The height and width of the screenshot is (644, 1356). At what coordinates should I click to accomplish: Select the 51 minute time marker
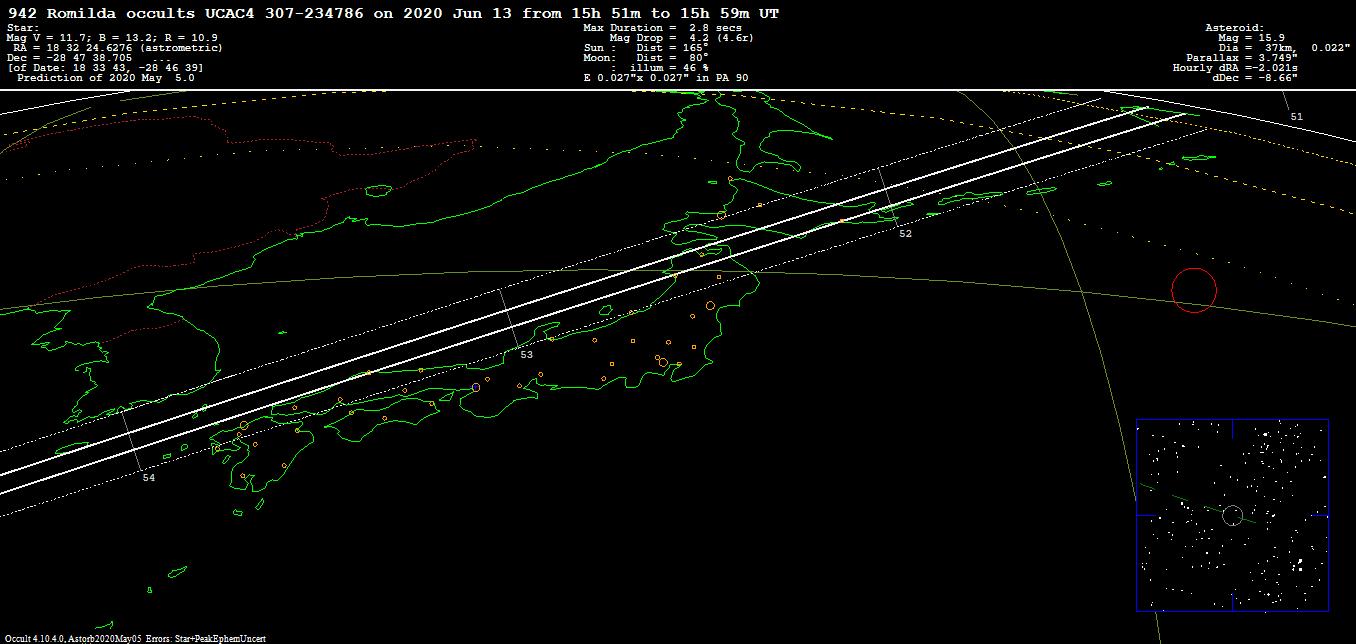1296,117
